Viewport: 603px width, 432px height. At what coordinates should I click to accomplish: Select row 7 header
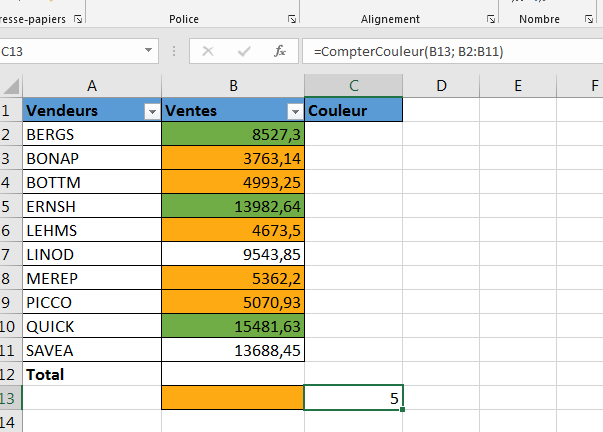(x=10, y=254)
